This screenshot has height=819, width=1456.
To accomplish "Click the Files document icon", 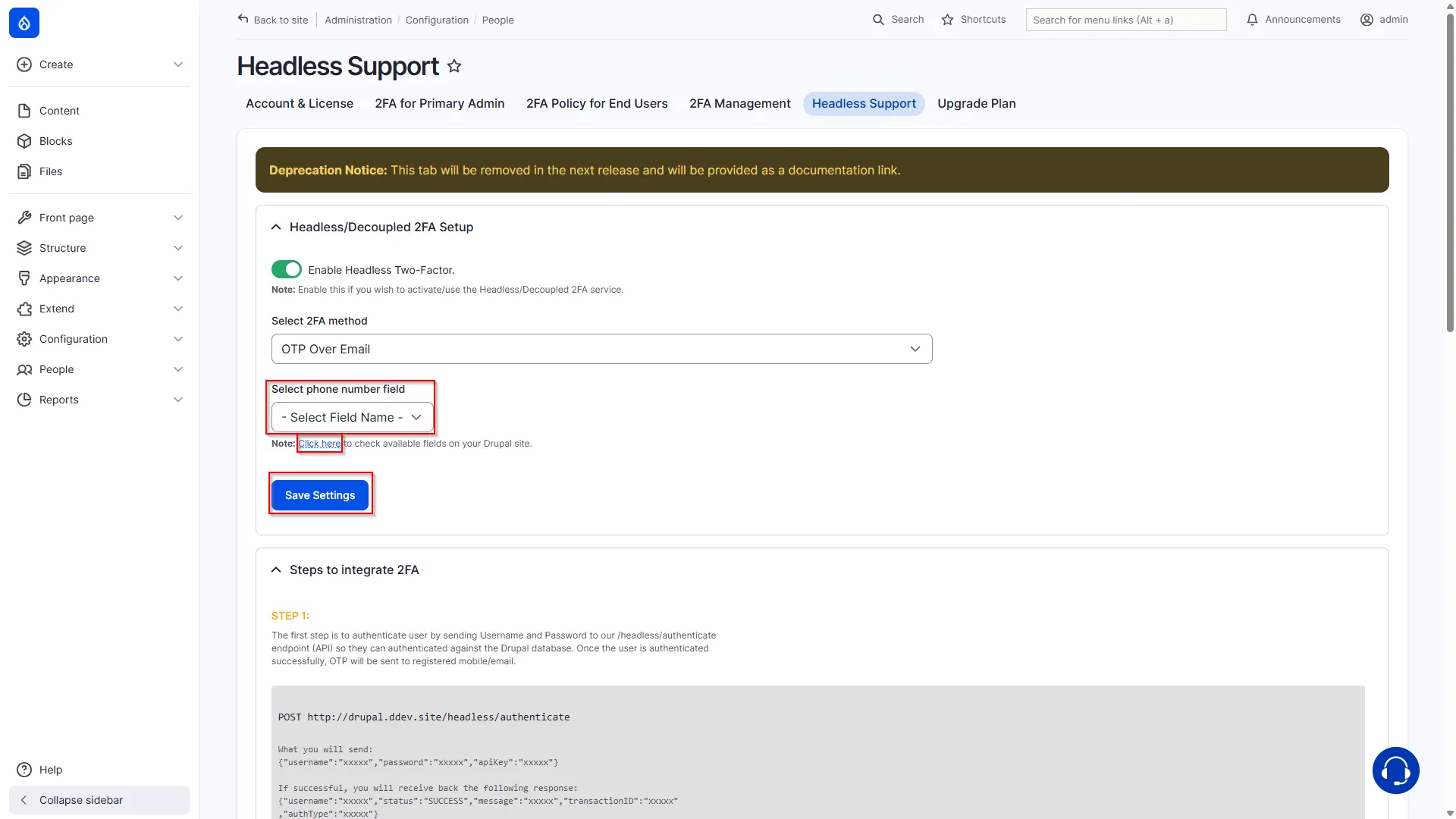I will [x=24, y=171].
